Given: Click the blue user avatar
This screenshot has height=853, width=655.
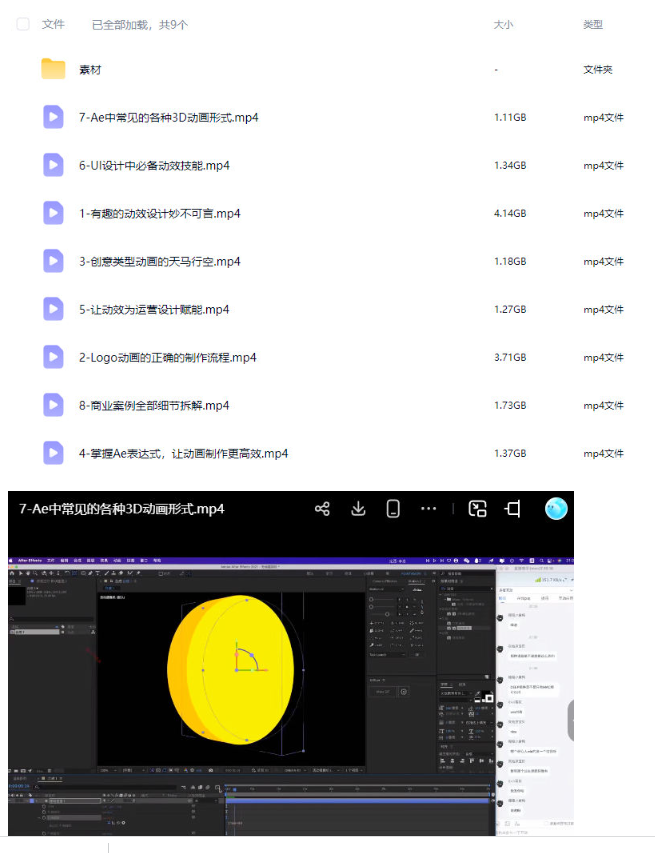Looking at the screenshot, I should coord(556,509).
